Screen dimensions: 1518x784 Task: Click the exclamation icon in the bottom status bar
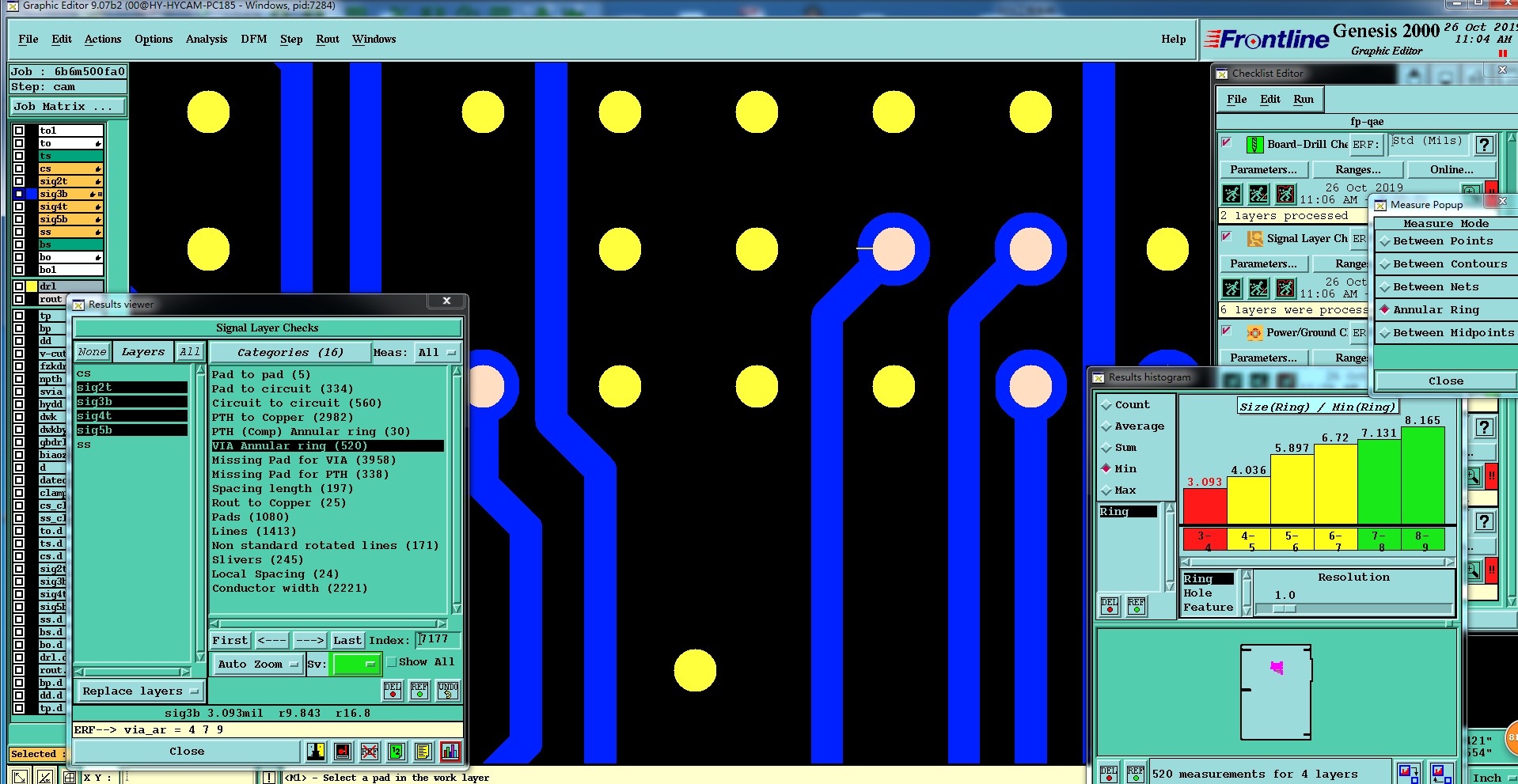(269, 778)
